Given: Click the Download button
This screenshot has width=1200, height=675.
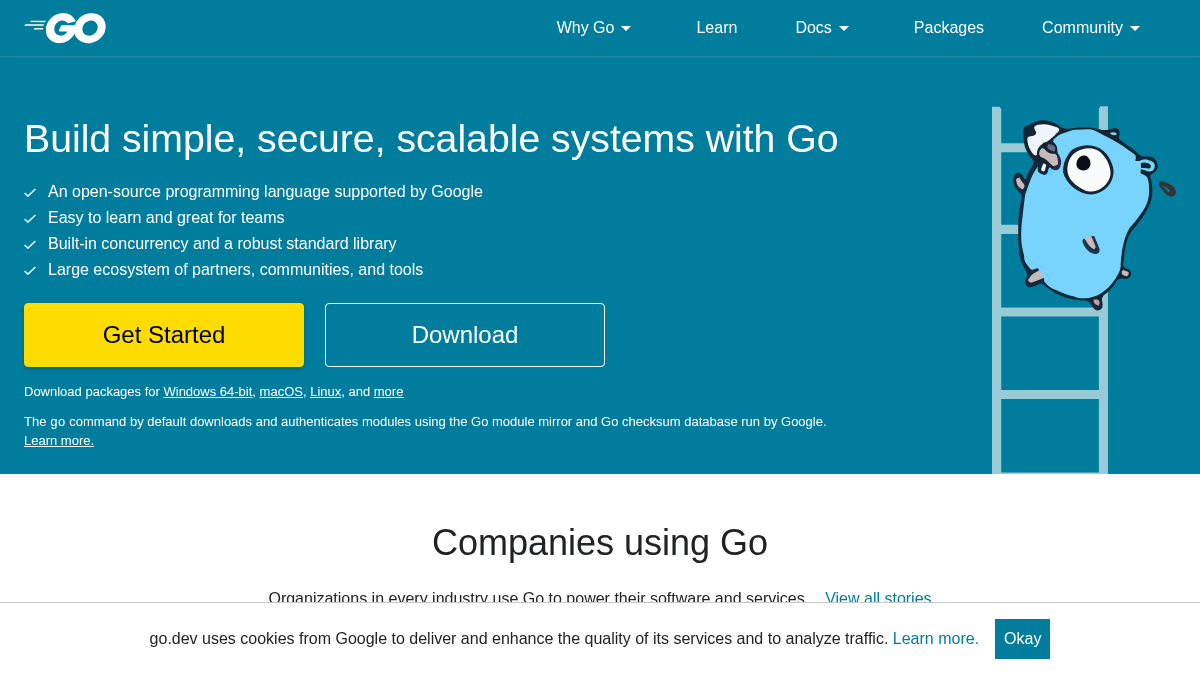Looking at the screenshot, I should [465, 335].
